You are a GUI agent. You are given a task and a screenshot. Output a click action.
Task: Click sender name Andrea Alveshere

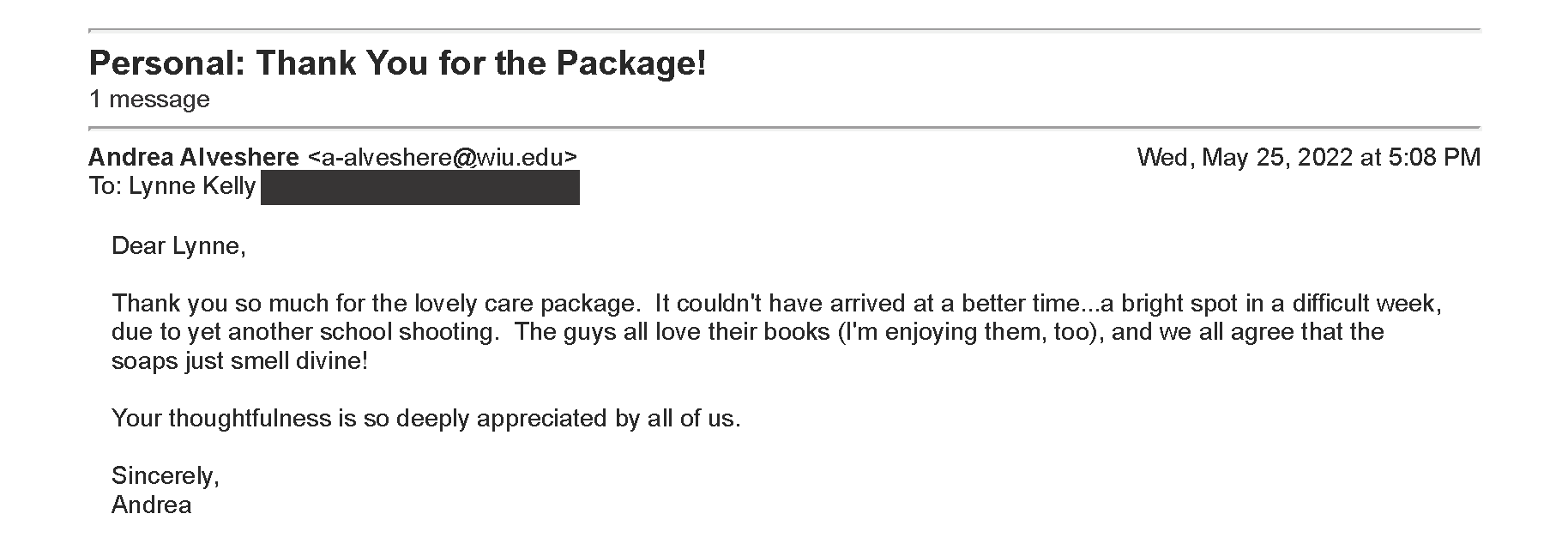[x=194, y=157]
